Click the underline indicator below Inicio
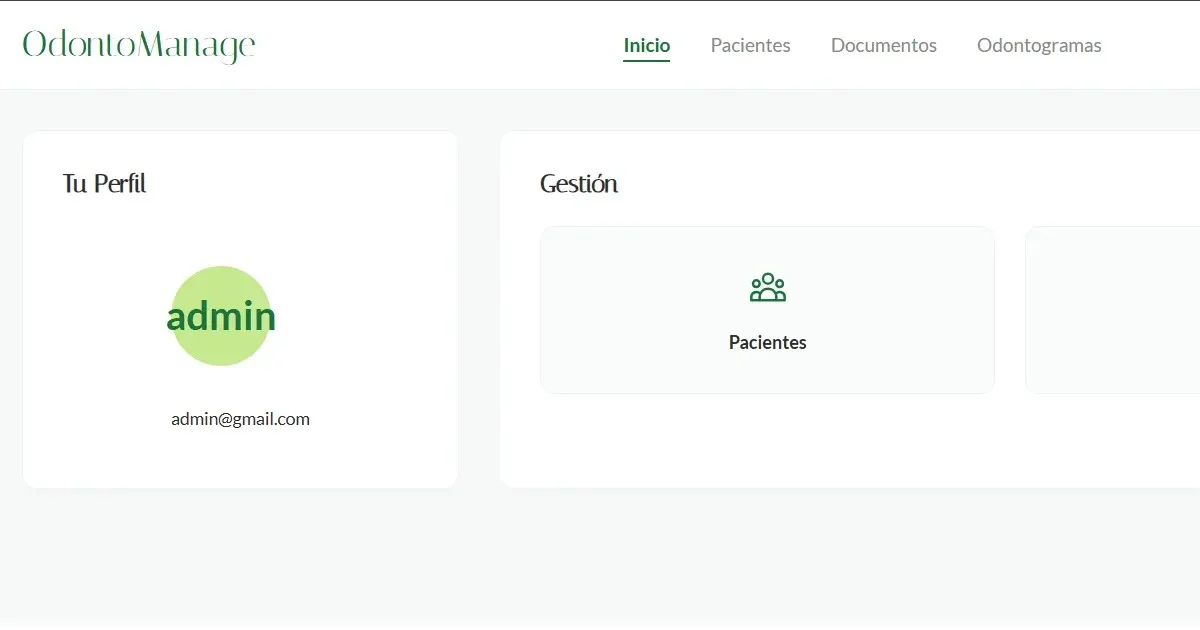This screenshot has width=1200, height=630. coord(646,62)
